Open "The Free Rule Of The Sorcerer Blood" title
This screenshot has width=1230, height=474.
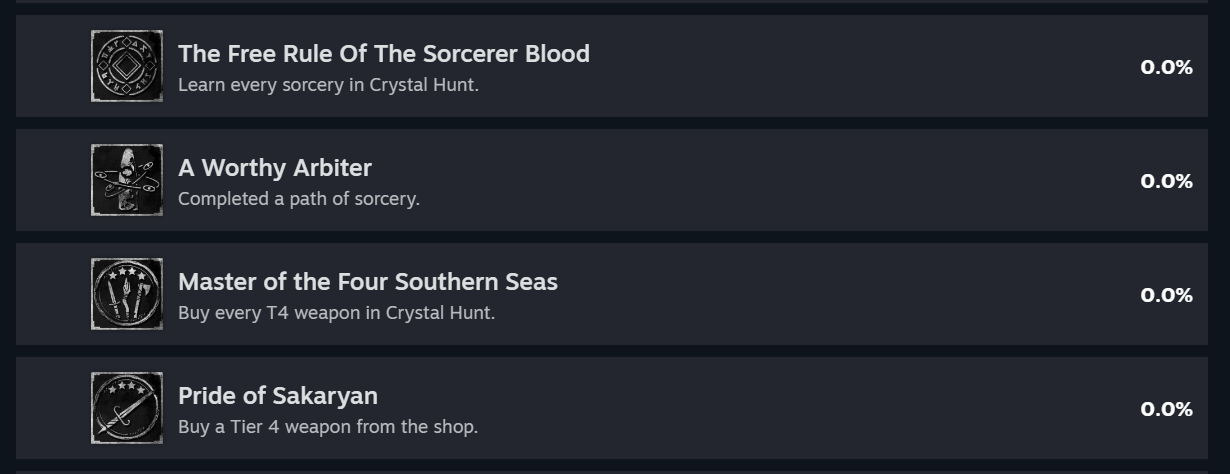click(383, 54)
